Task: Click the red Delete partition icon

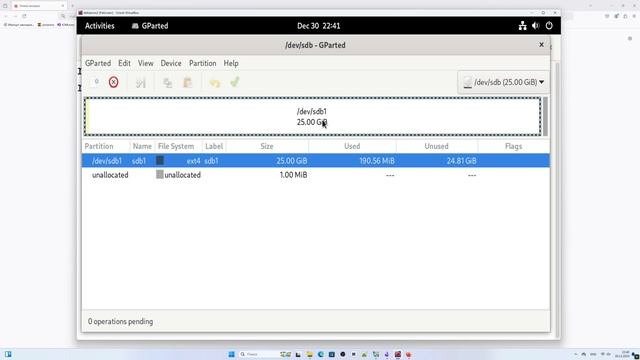Action: click(113, 82)
